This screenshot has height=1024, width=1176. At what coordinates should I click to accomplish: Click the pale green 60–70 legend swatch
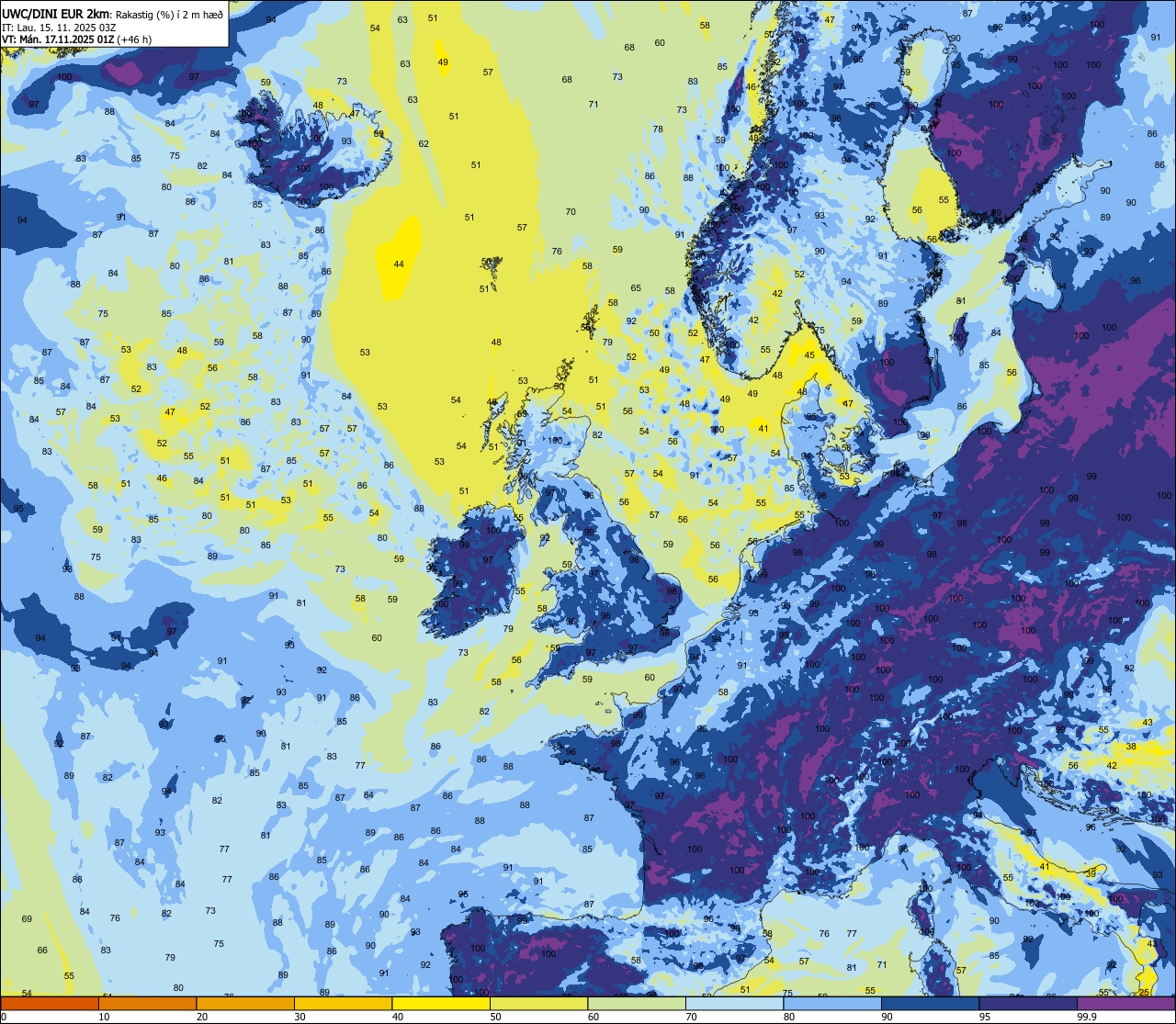(637, 1004)
